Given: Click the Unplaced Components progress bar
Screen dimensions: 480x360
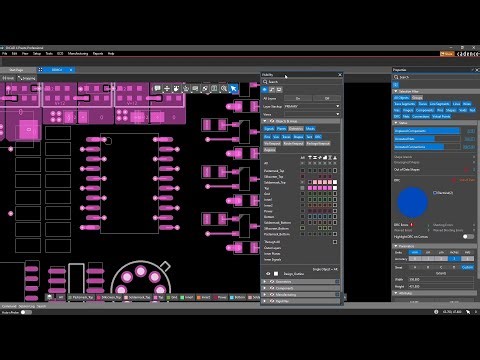Looking at the screenshot, I should [427, 131].
